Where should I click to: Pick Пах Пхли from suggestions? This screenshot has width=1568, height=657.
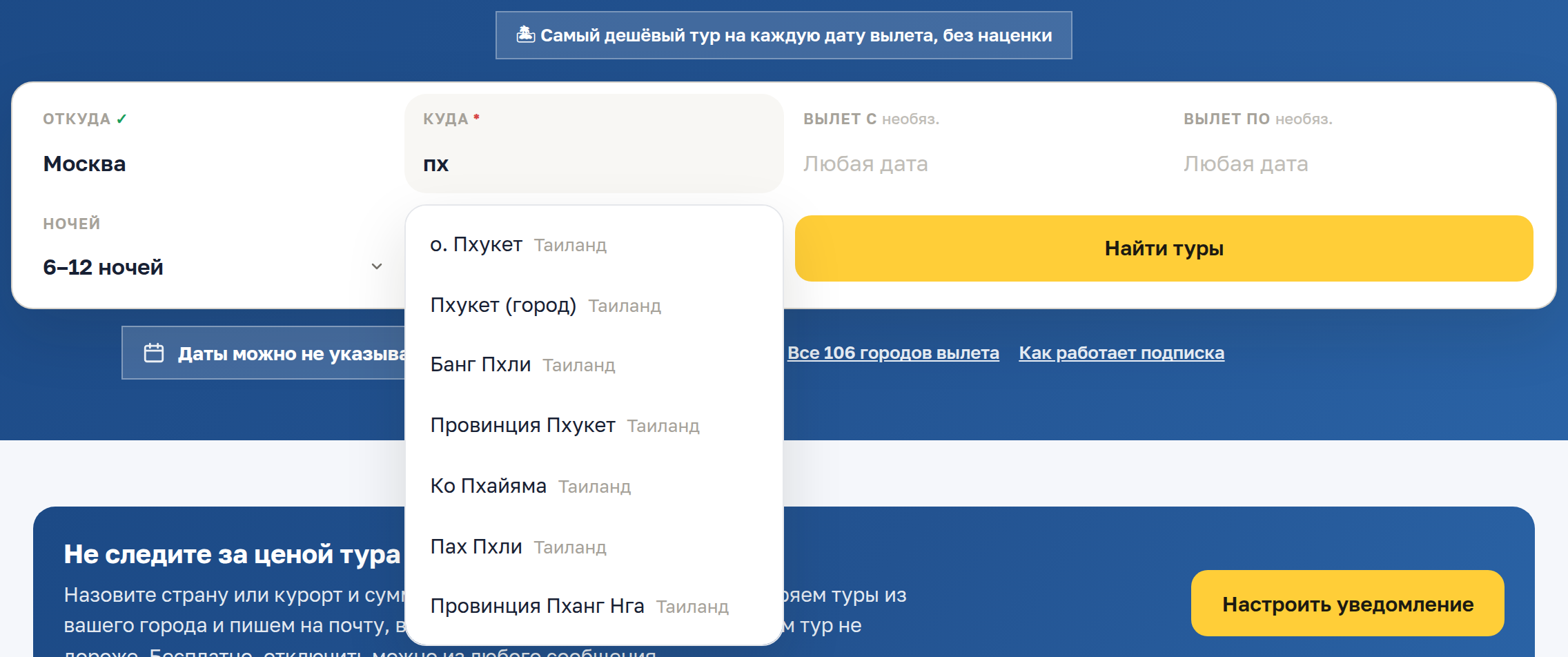[x=594, y=547]
